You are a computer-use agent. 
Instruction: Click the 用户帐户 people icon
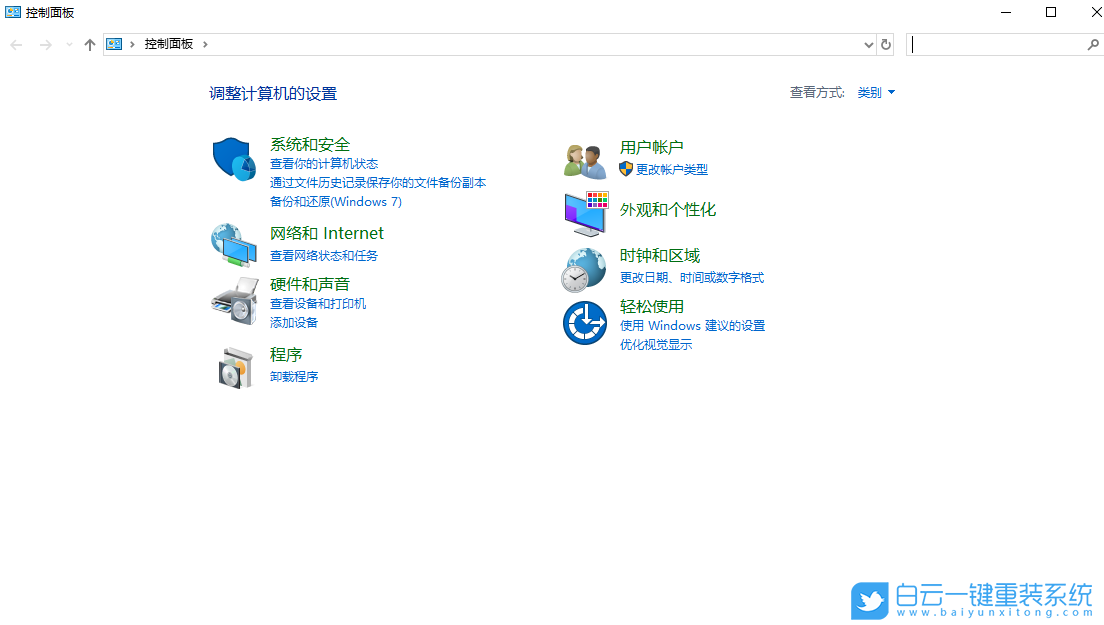coord(584,158)
